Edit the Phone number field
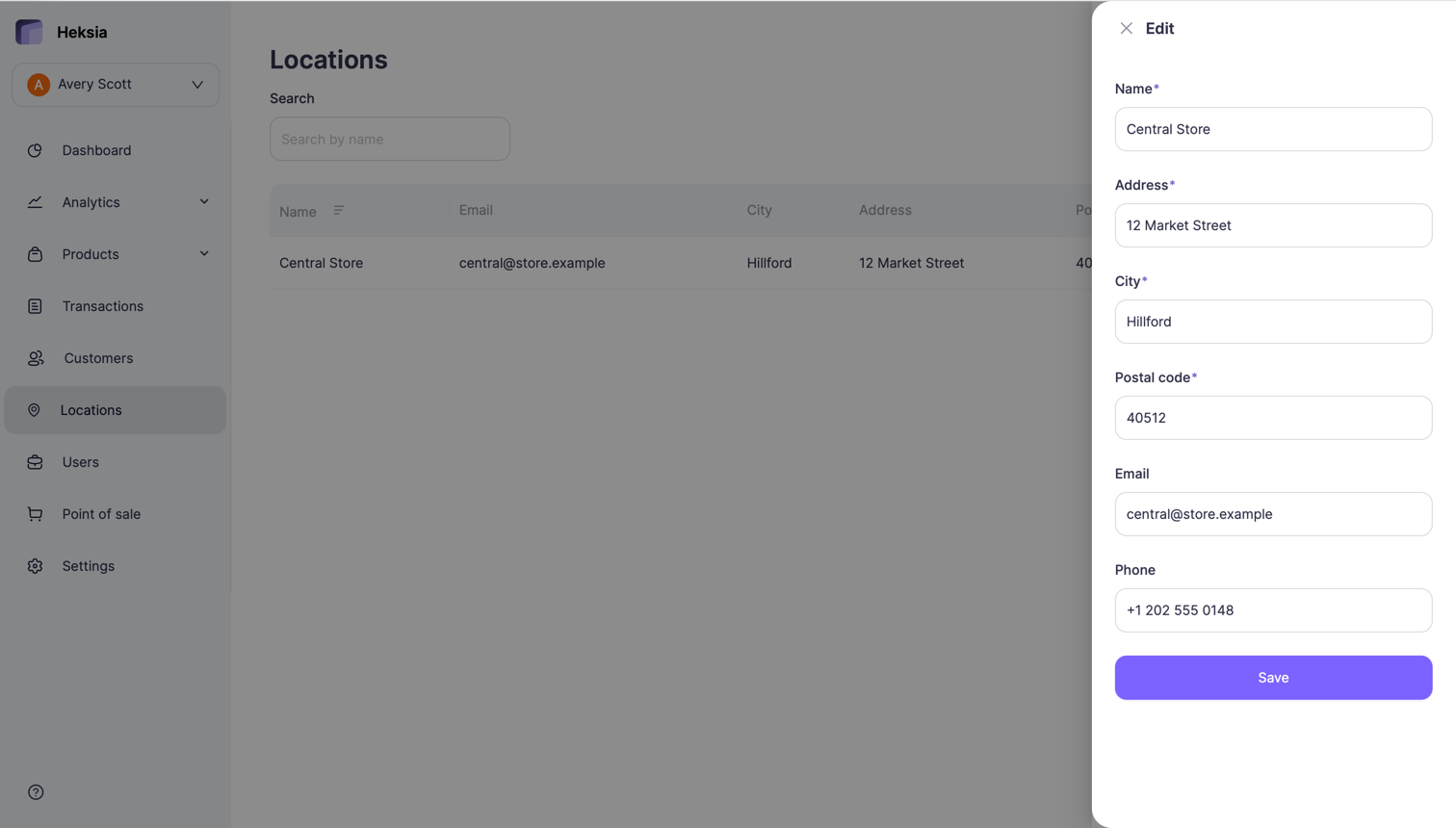This screenshot has width=1456, height=828. point(1273,610)
